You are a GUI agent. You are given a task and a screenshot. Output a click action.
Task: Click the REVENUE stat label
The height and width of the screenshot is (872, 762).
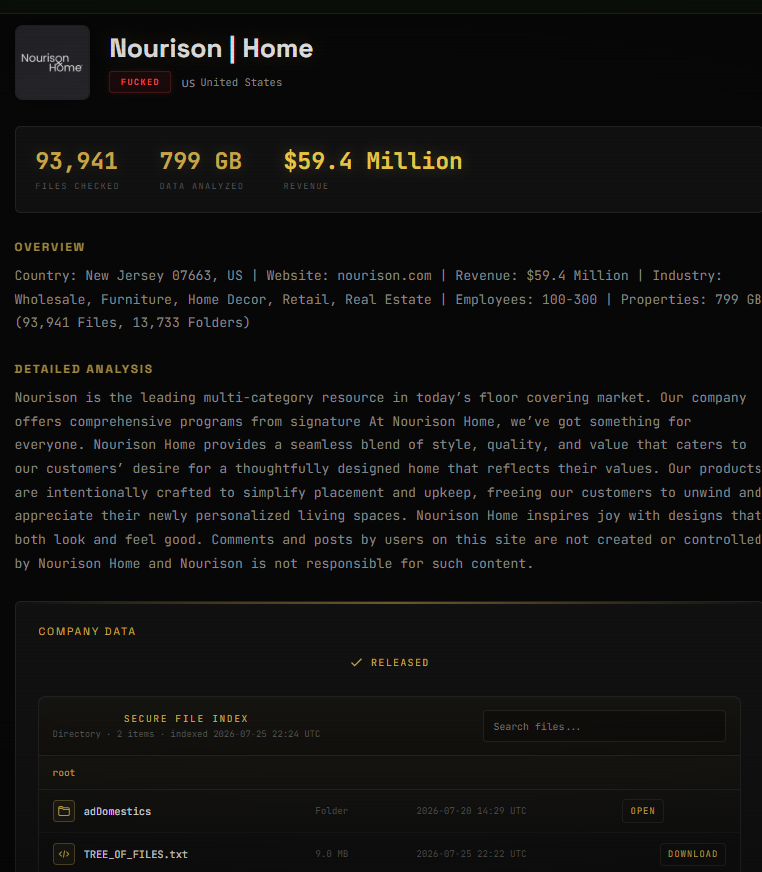(306, 186)
